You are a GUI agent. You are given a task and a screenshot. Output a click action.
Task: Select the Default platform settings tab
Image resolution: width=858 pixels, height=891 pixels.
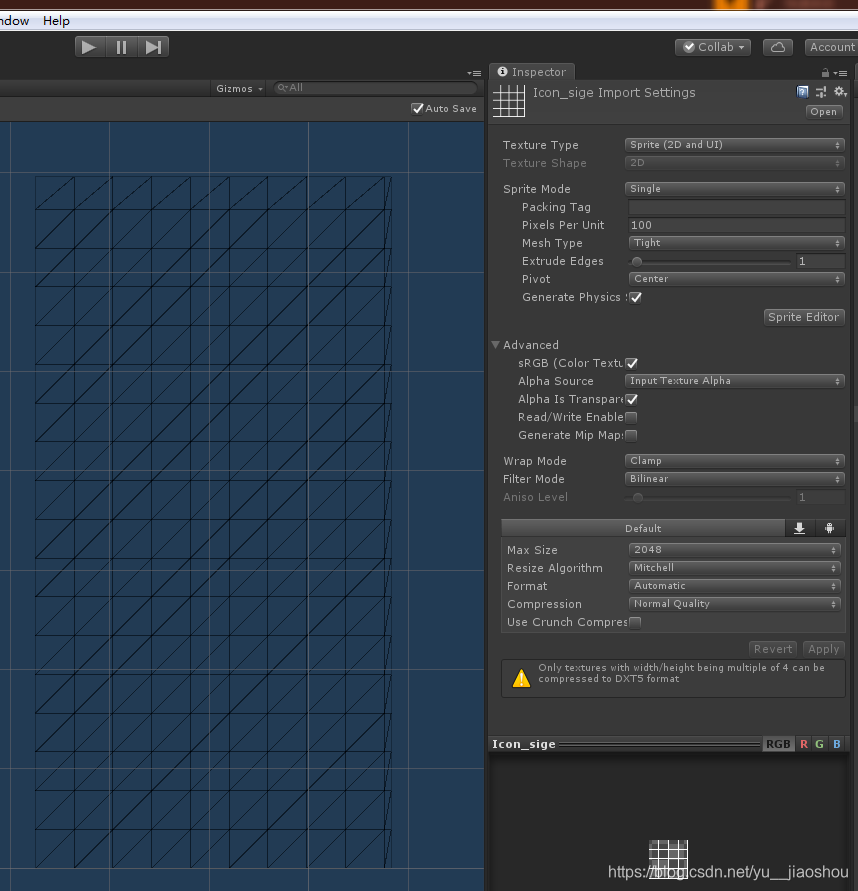pos(643,528)
